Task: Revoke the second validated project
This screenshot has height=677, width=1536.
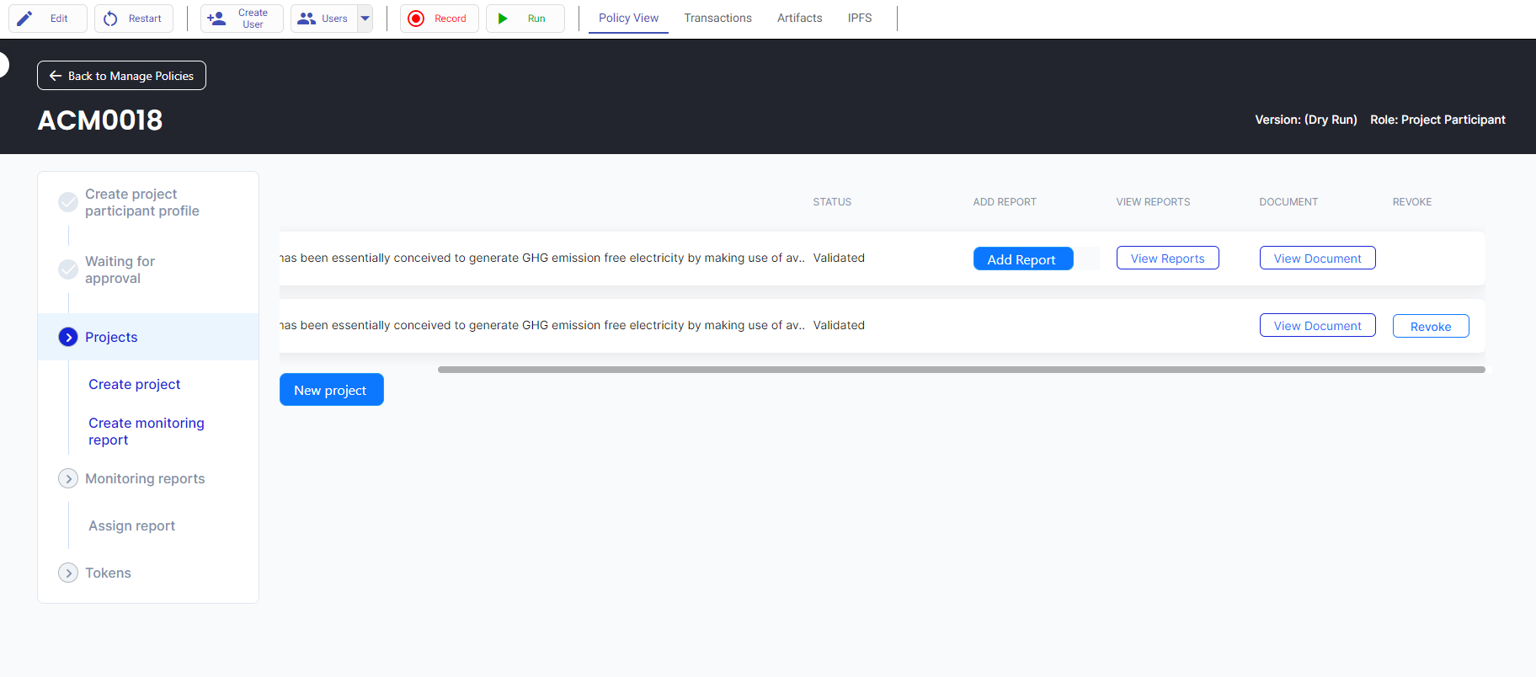Action: [x=1430, y=326]
